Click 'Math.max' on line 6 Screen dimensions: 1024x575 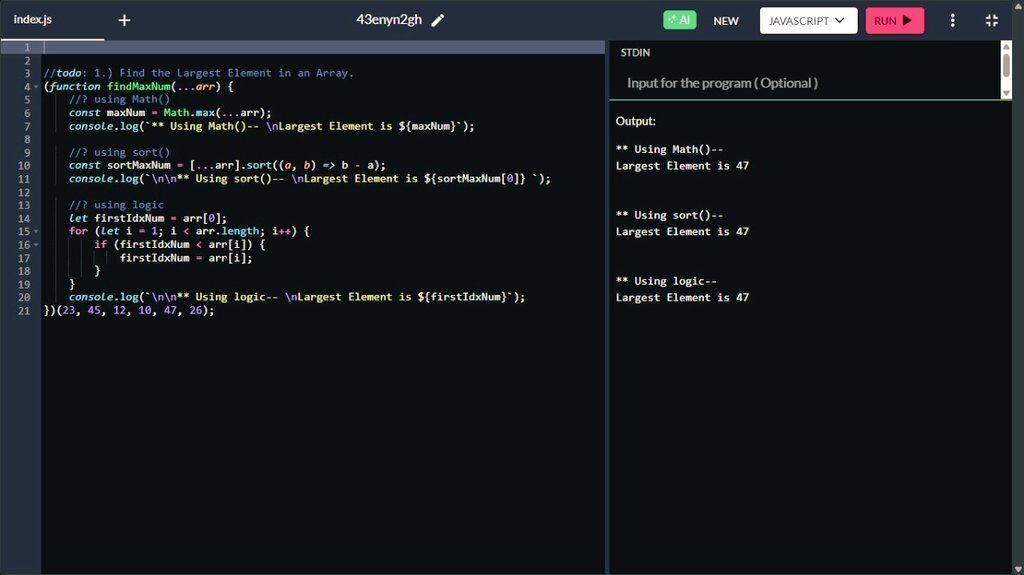tap(189, 113)
